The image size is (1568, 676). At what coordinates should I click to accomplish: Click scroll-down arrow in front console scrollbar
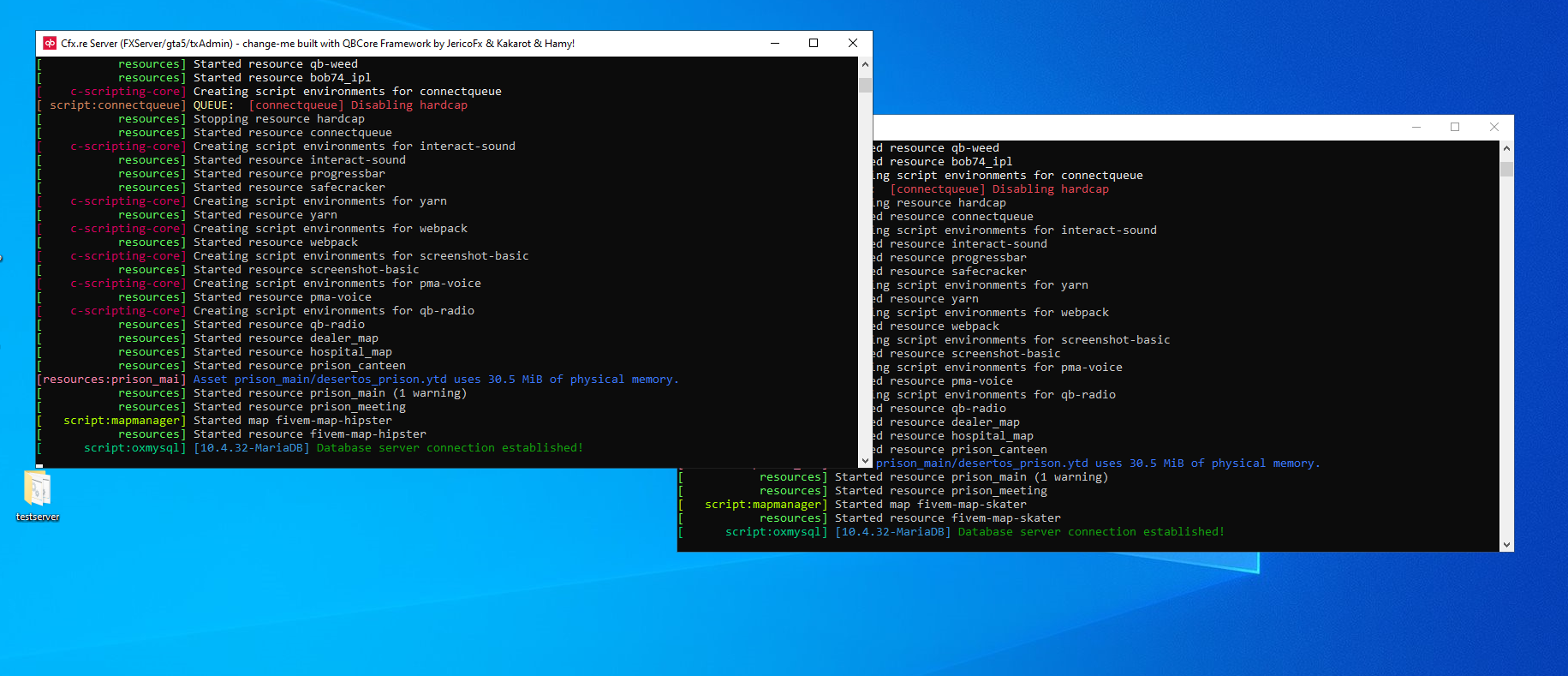pyautogui.click(x=865, y=461)
